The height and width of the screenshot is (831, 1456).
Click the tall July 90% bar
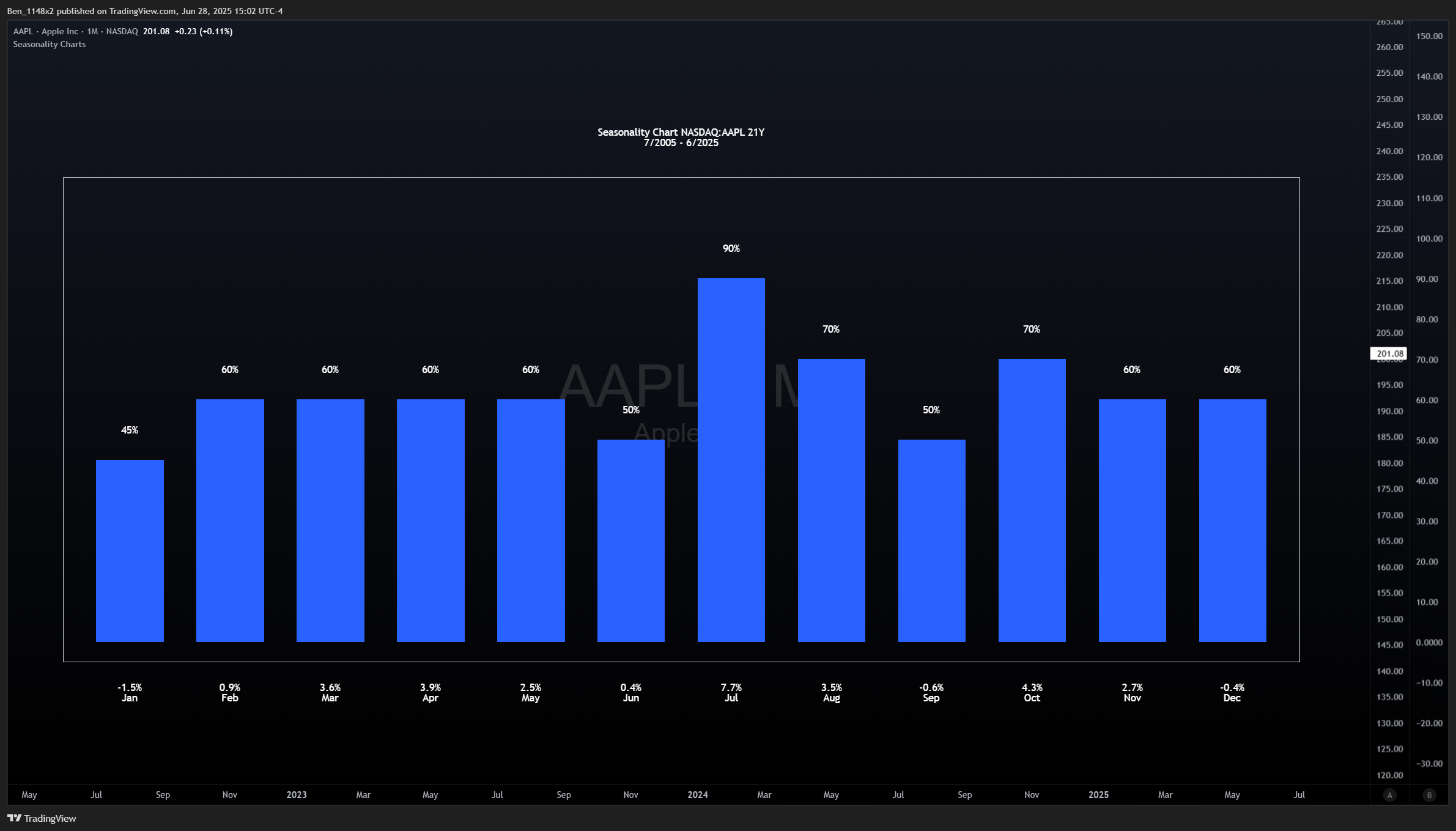coord(731,459)
